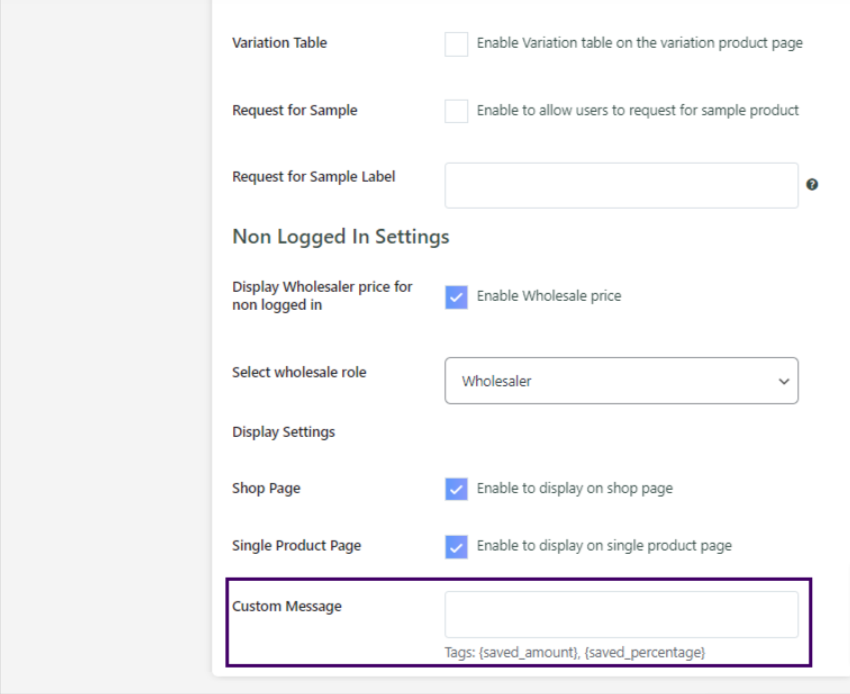Untick the Single Product Page checkbox
Viewport: 850px width, 694px height.
click(456, 547)
